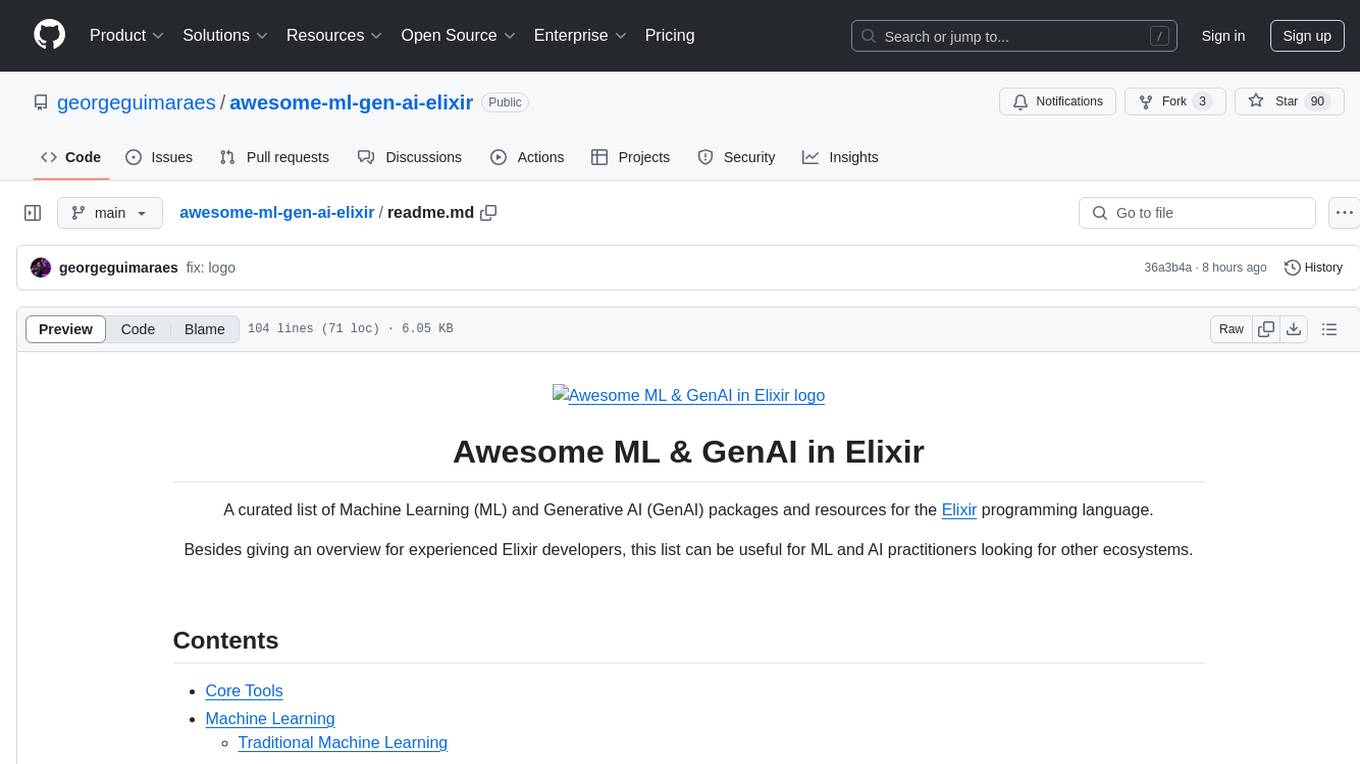Focus the Go to file field
Viewport: 1360px width, 764px height.
pos(1197,213)
